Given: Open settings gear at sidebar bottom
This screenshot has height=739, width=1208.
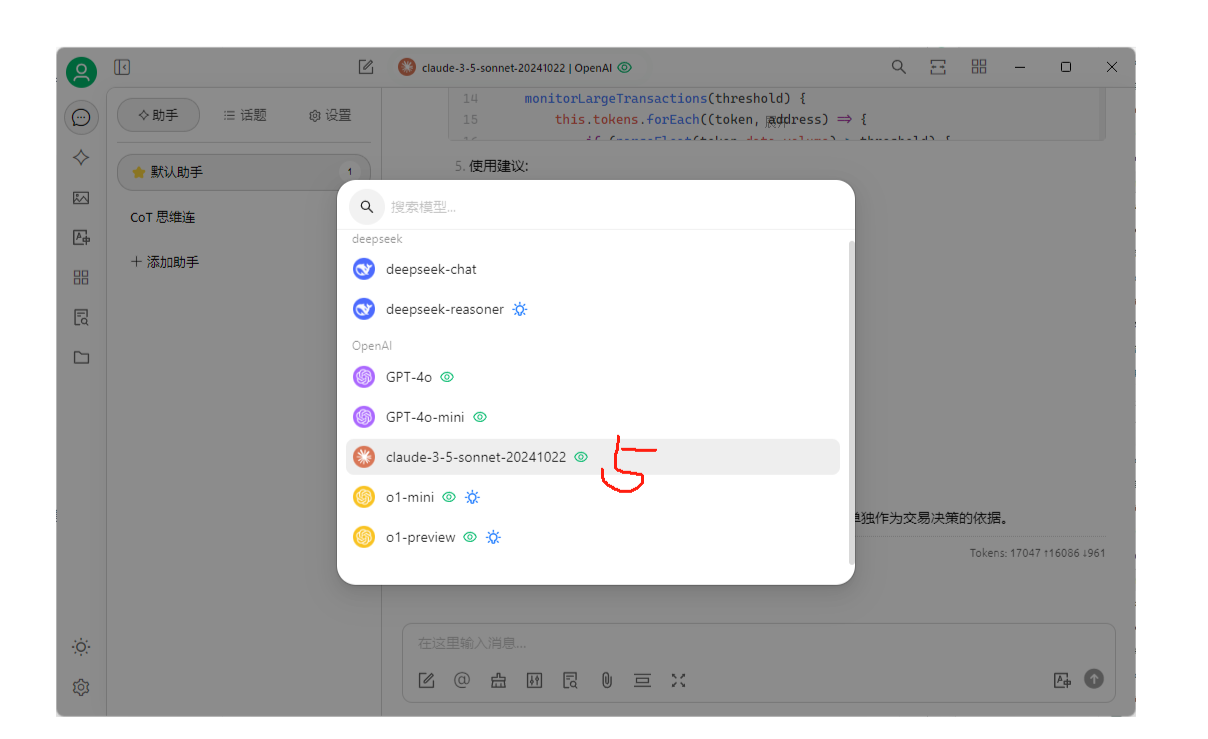Looking at the screenshot, I should click(81, 687).
